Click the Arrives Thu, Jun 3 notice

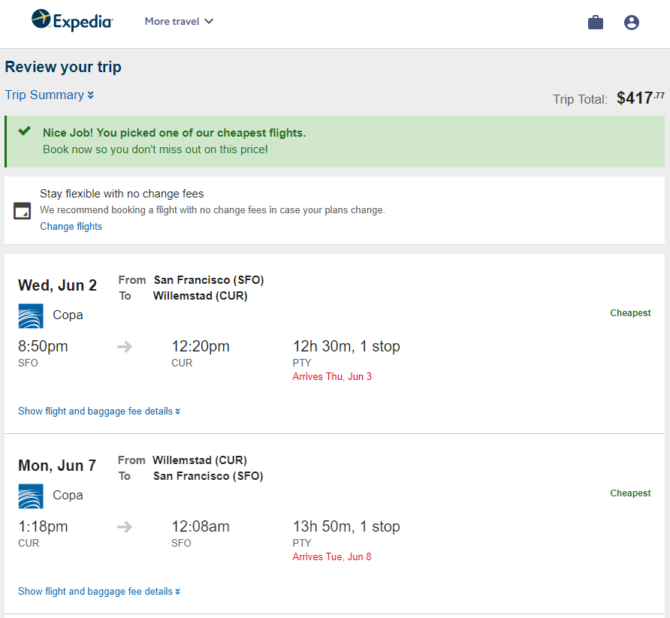point(332,377)
